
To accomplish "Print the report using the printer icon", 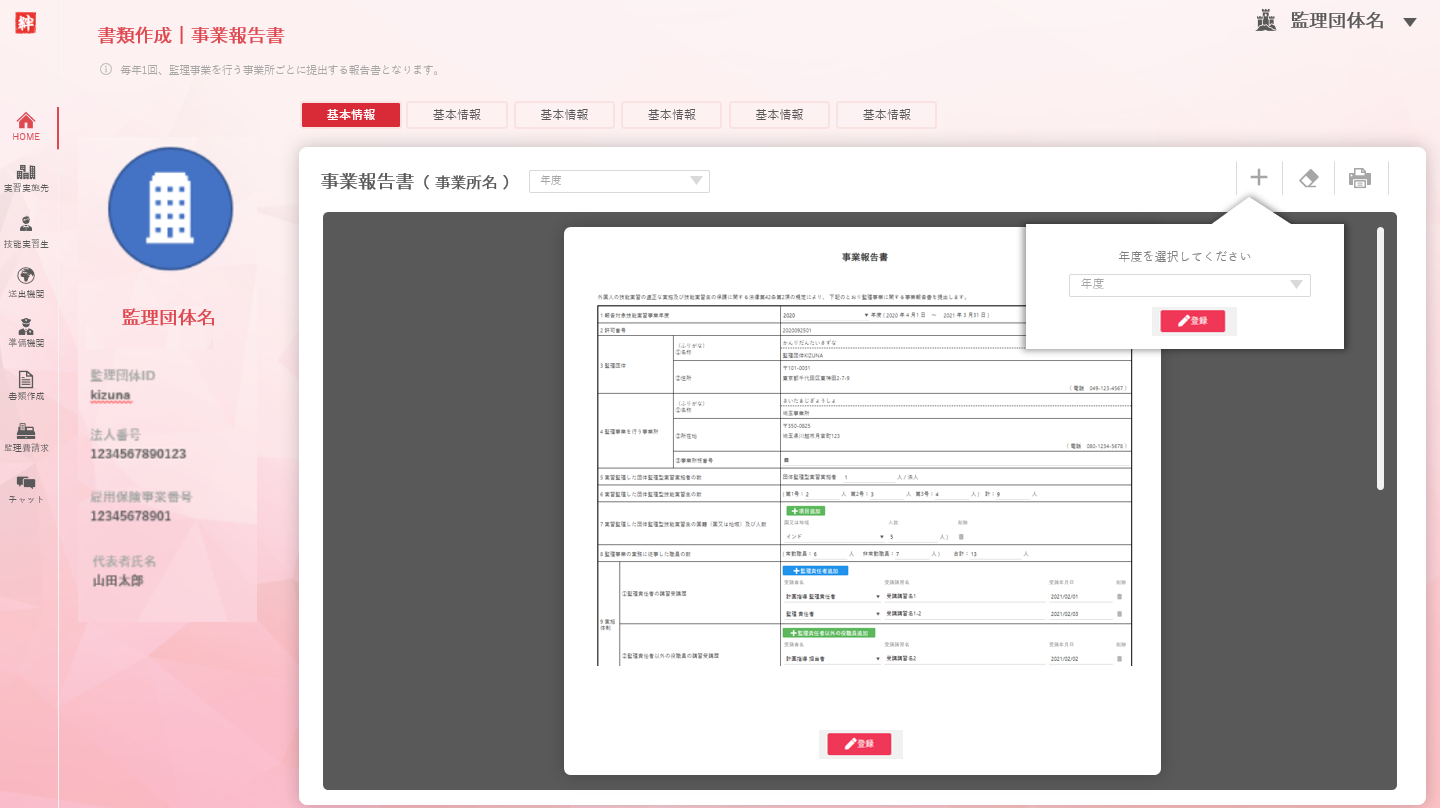I will point(1360,178).
